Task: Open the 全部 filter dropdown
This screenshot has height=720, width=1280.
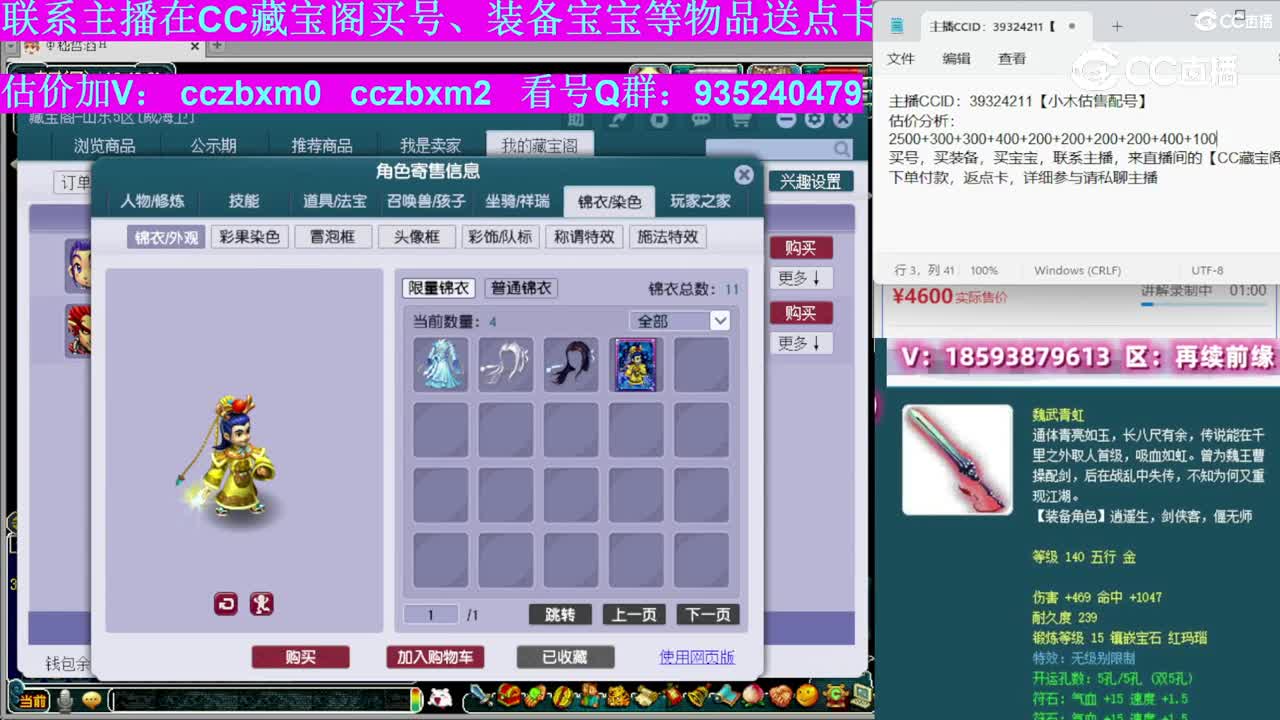Action: (680, 321)
